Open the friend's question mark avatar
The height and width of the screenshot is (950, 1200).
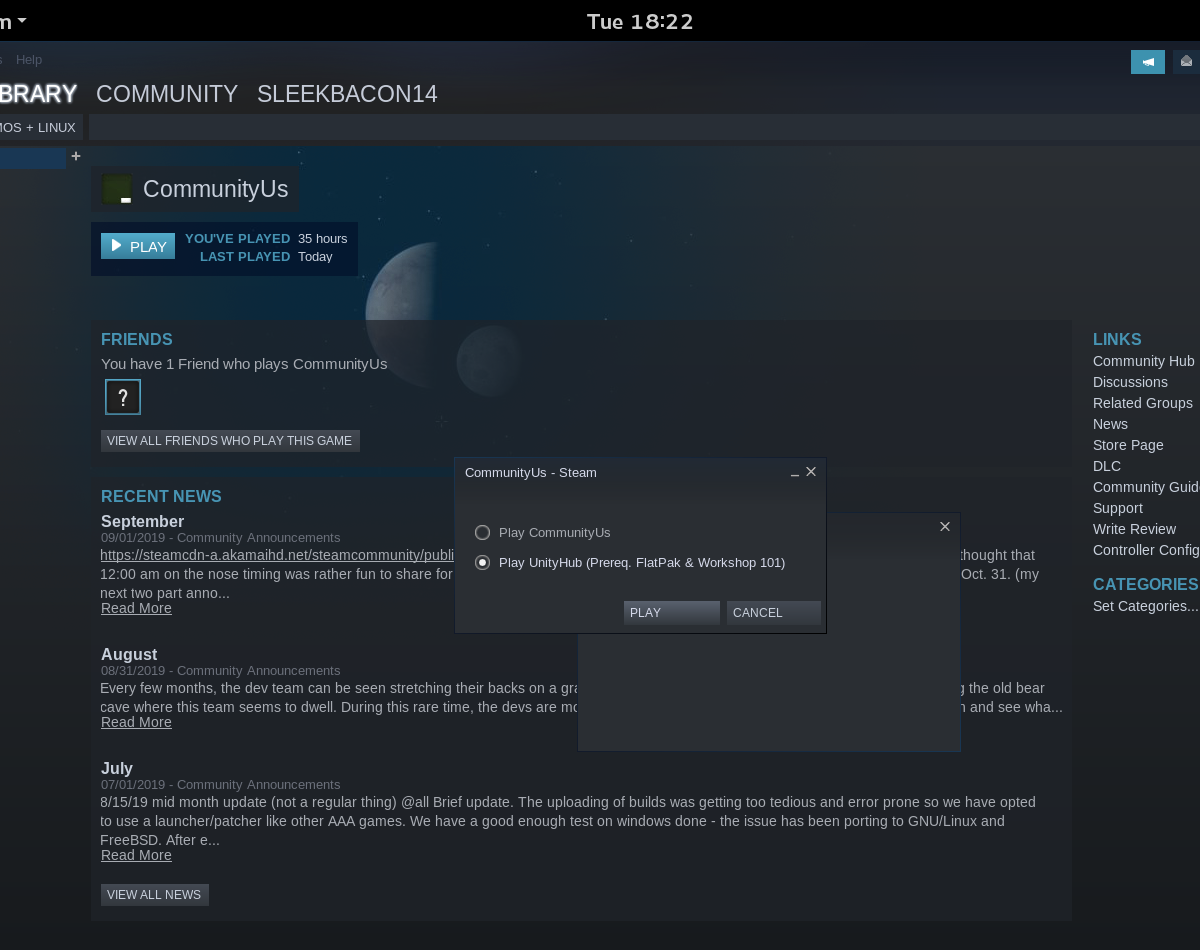pos(123,397)
